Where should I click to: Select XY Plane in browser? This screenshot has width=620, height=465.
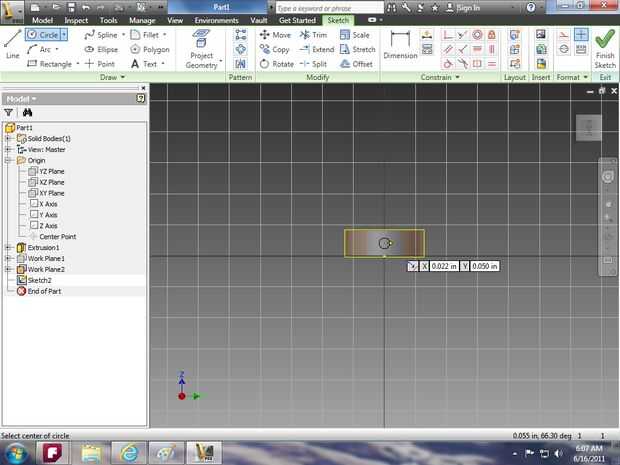point(46,193)
